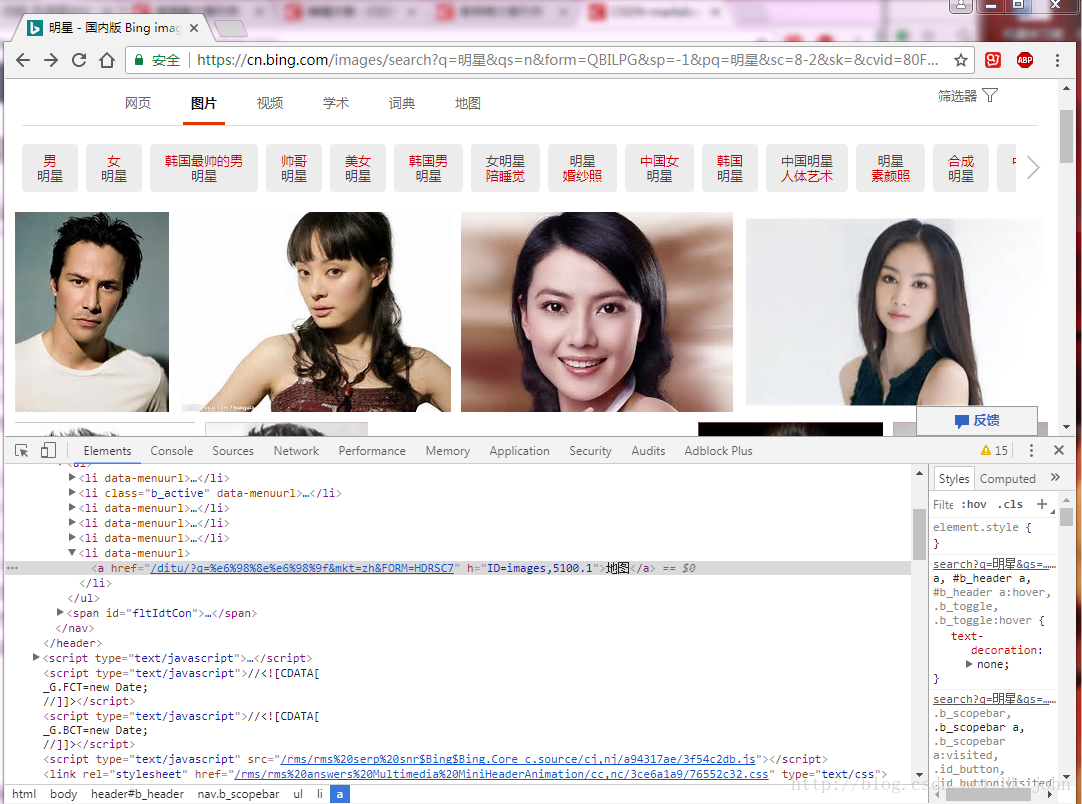Screen dimensions: 1082x804
Task: Expand the text-decoration none property triangle
Action: pyautogui.click(x=969, y=664)
